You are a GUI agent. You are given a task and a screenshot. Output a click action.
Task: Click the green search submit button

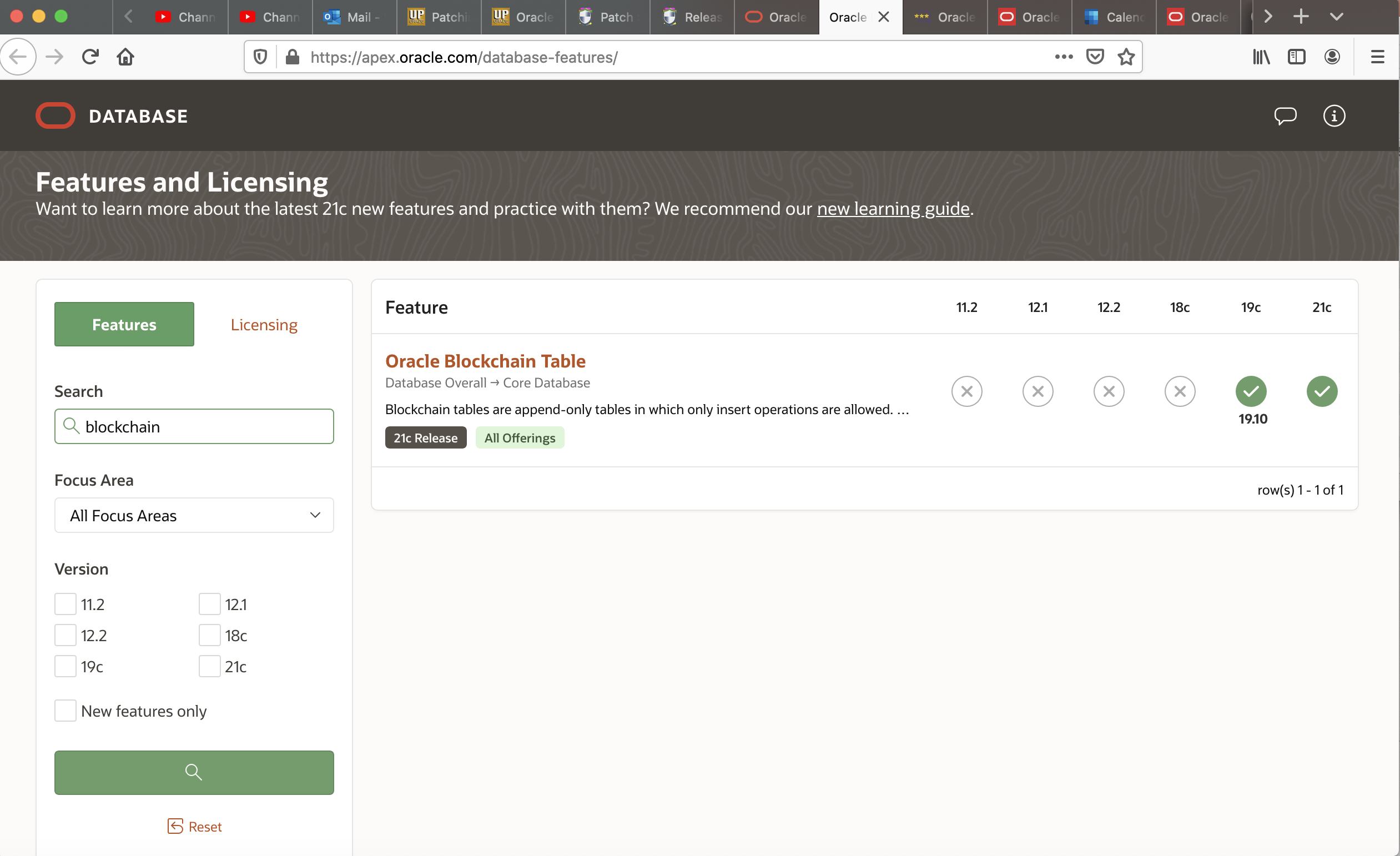coord(194,772)
